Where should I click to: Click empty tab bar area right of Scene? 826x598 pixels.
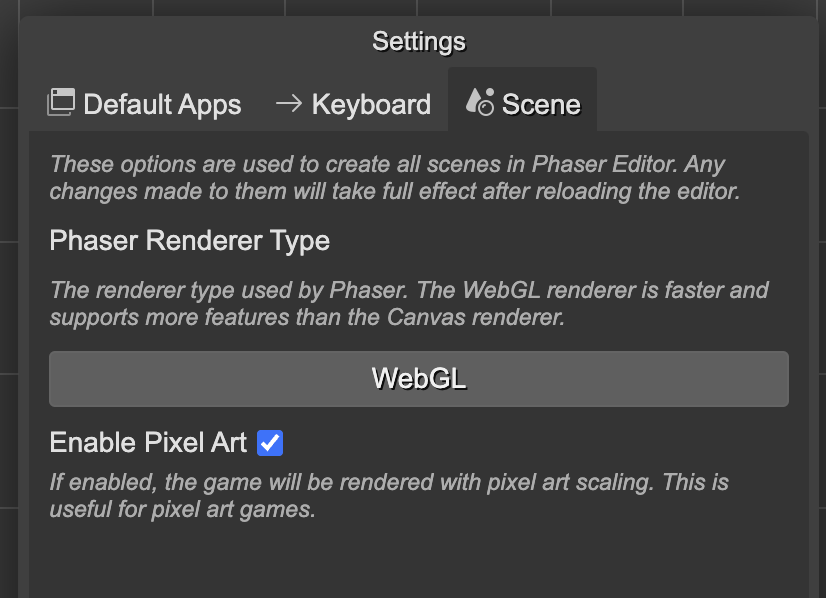click(x=700, y=102)
